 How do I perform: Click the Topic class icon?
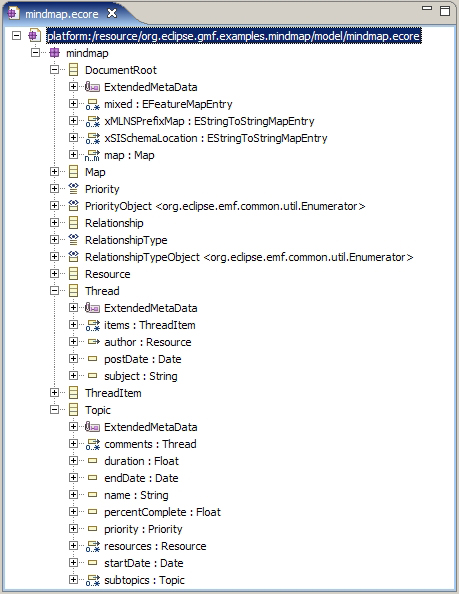click(x=73, y=410)
